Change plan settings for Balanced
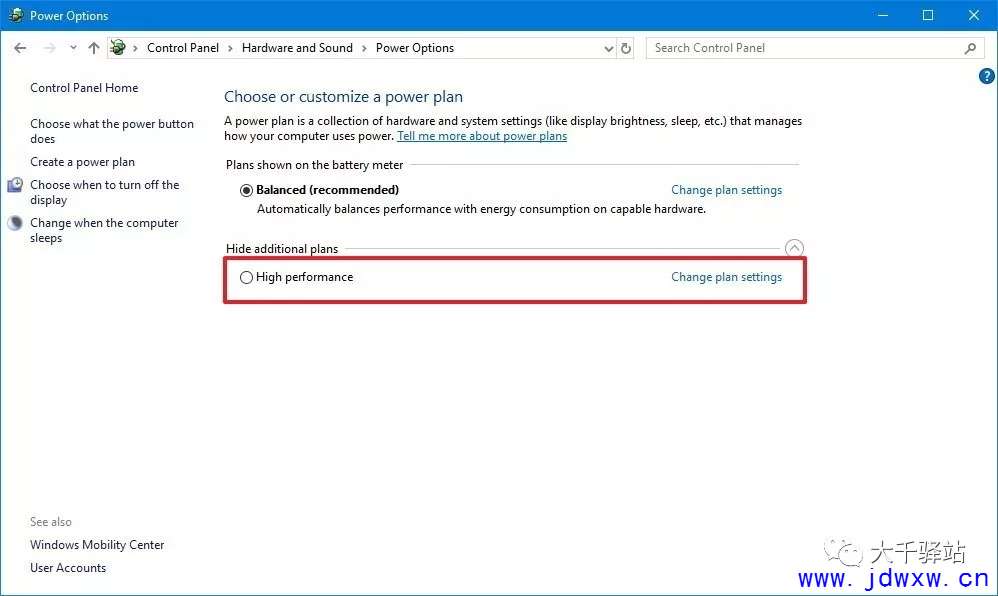This screenshot has height=596, width=998. [x=726, y=190]
